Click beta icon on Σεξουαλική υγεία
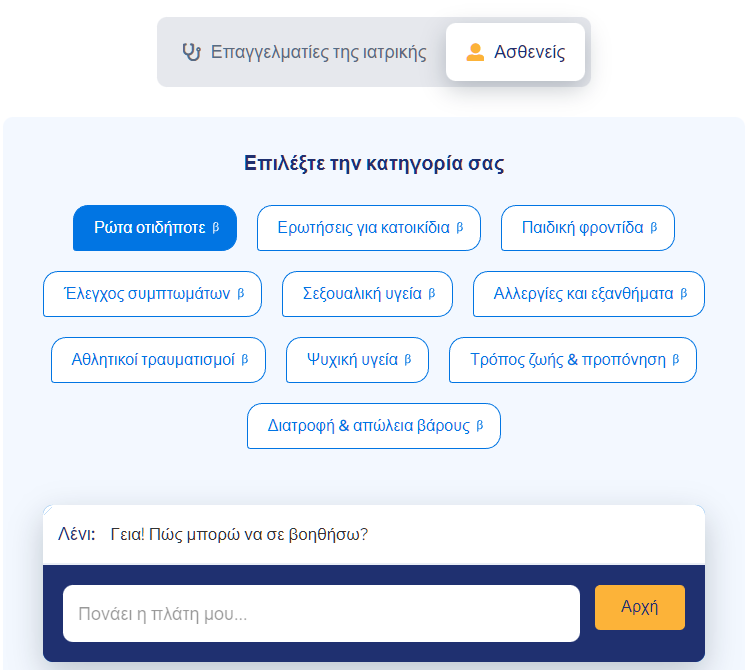Image resolution: width=750 pixels, height=670 pixels. pyautogui.click(x=432, y=294)
